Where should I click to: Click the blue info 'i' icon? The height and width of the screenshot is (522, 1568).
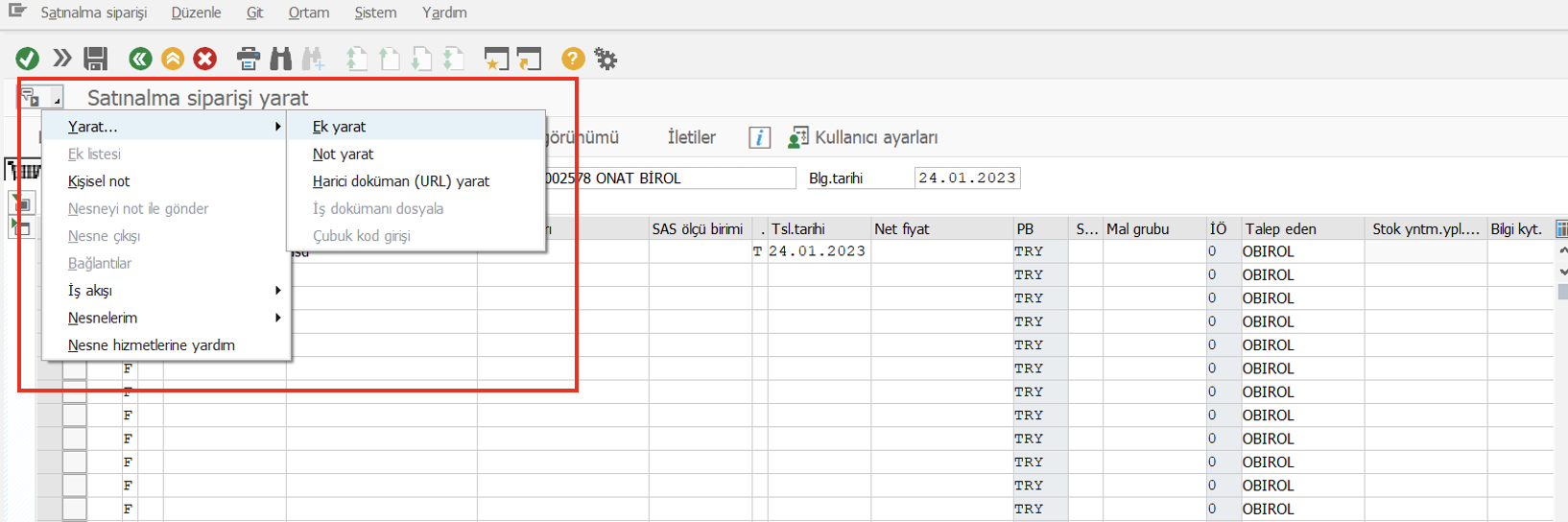pos(759,138)
